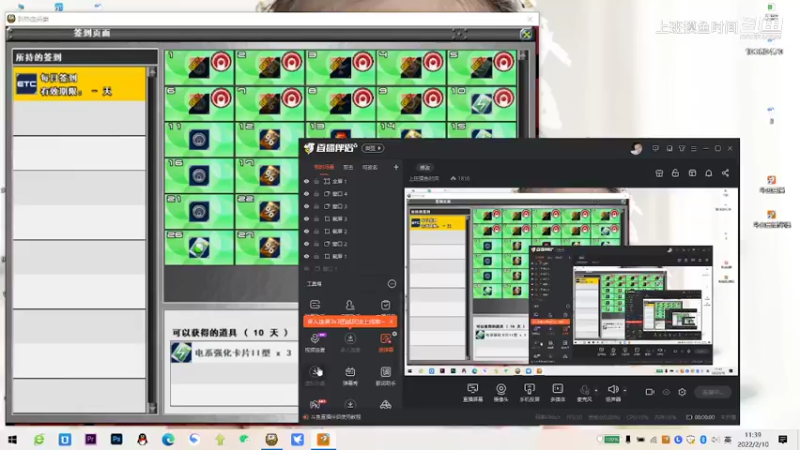Add a new scene with plus icon

pyautogui.click(x=396, y=167)
